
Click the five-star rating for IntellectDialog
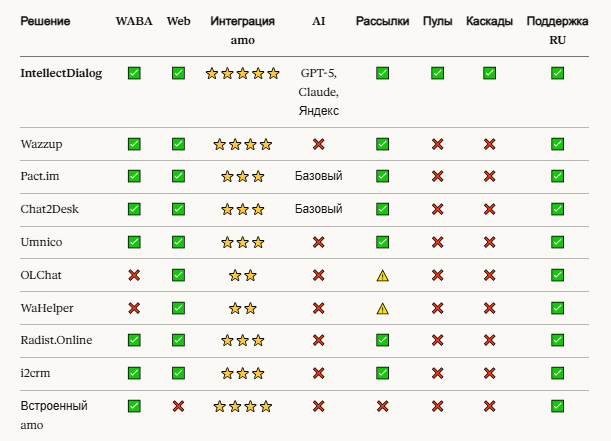(242, 73)
